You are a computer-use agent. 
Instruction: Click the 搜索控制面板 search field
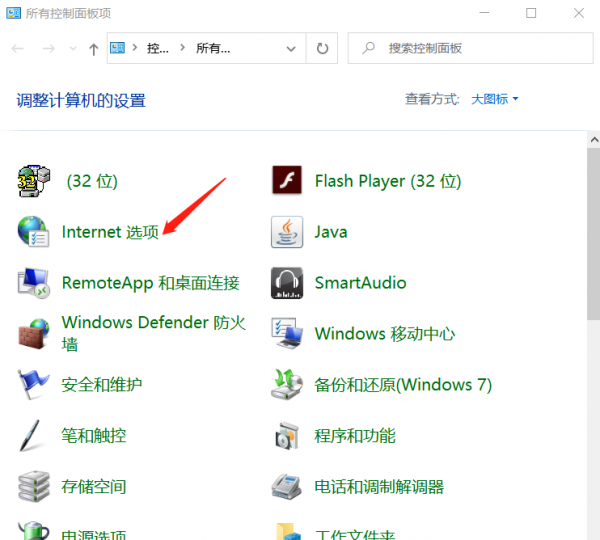click(x=470, y=48)
